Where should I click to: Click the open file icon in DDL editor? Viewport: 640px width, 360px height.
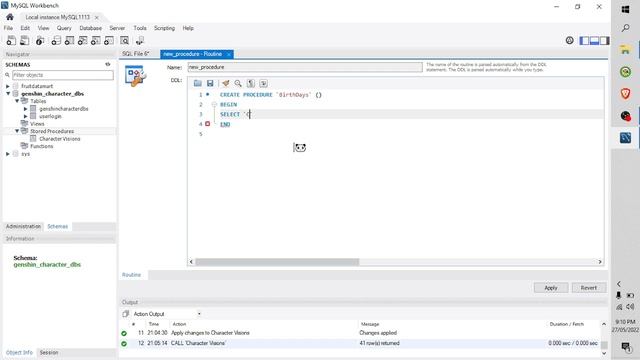(x=198, y=83)
